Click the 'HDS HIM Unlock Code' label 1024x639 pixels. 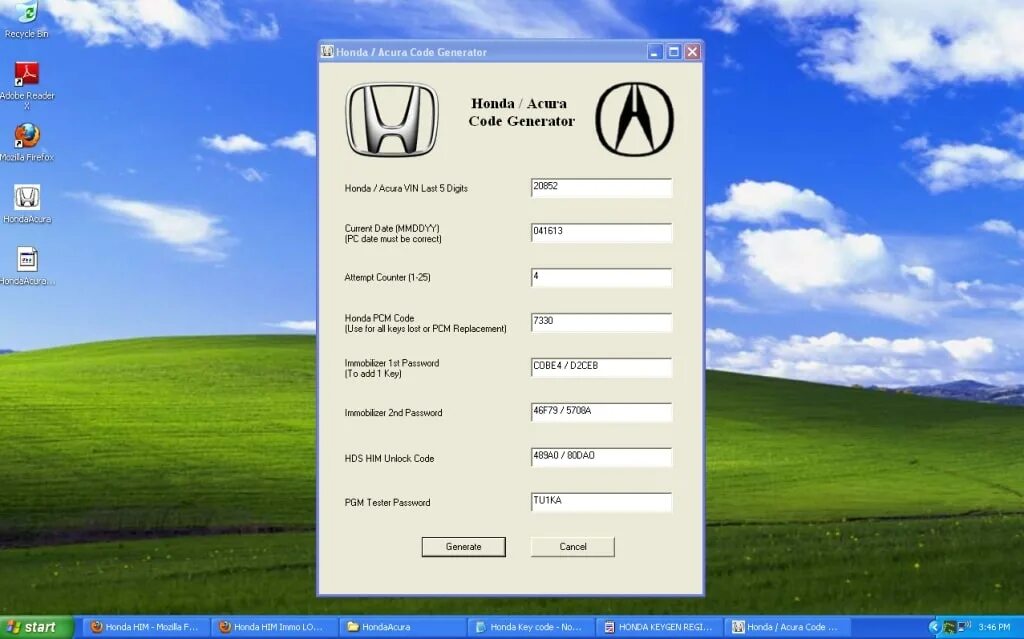[x=389, y=459]
